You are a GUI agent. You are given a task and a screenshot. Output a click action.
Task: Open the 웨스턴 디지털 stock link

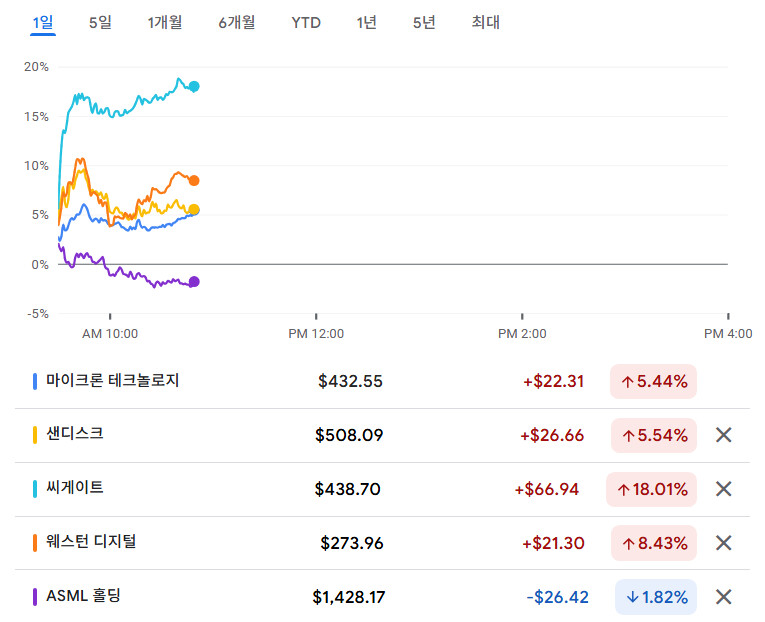pyautogui.click(x=91, y=542)
